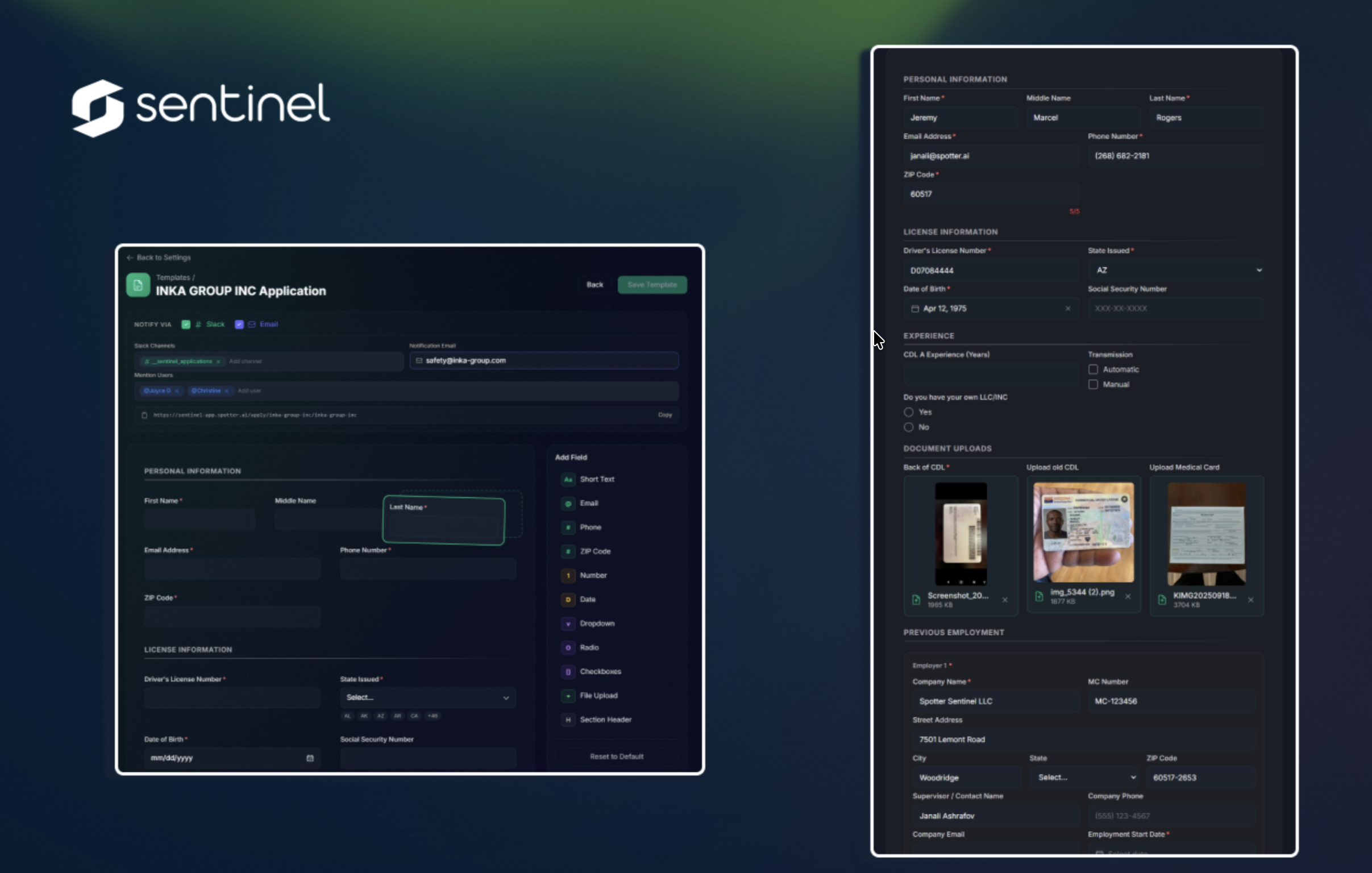Remove the img_5344 (2).png uploaded file
Viewport: 1372px width, 873px height.
[x=1128, y=597]
